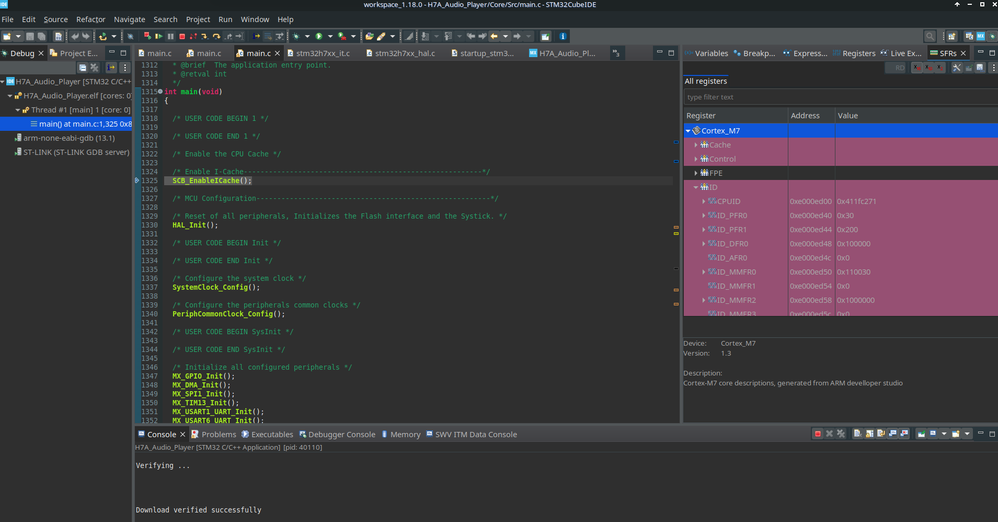Image resolution: width=998 pixels, height=522 pixels.
Task: Open the Breakpoints view tab
Action: (755, 53)
